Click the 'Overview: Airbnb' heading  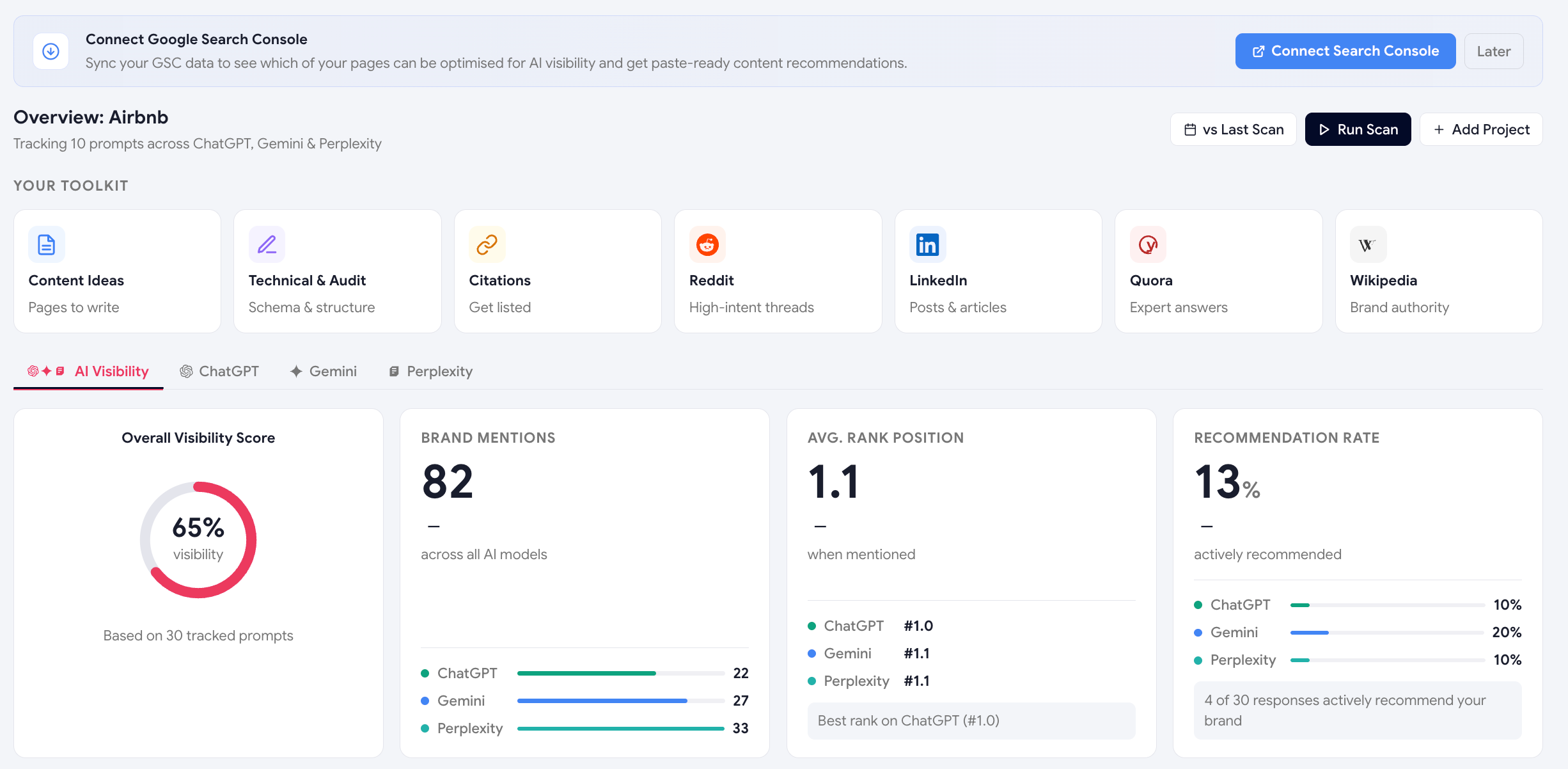tap(91, 118)
